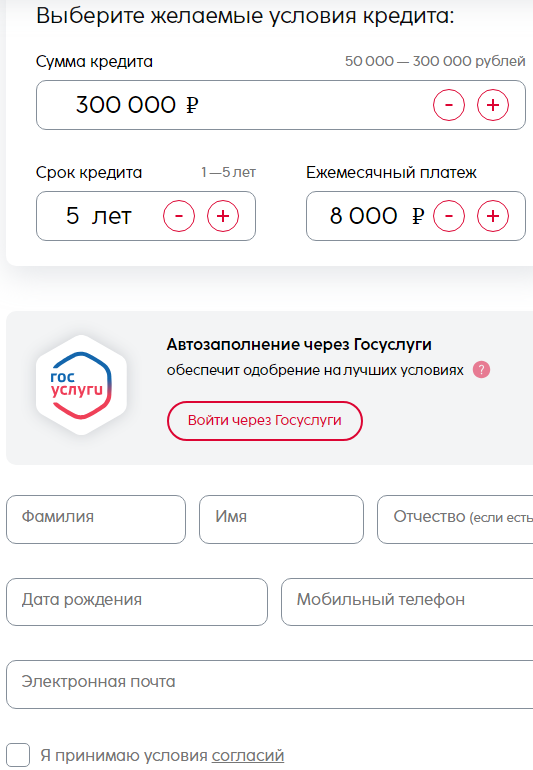Increase loan amount with plus button
Viewport: 533px width, 770px height.
click(x=493, y=105)
